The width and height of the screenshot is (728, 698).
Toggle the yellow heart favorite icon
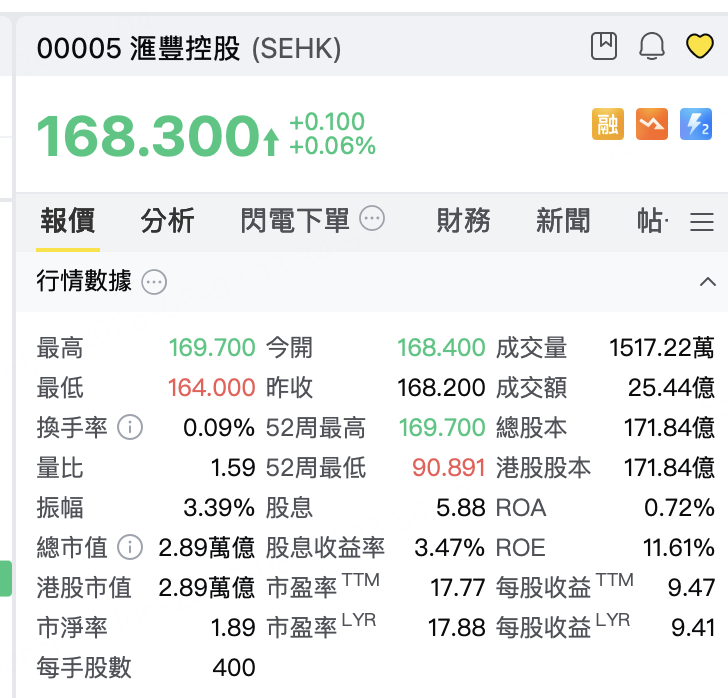click(699, 46)
